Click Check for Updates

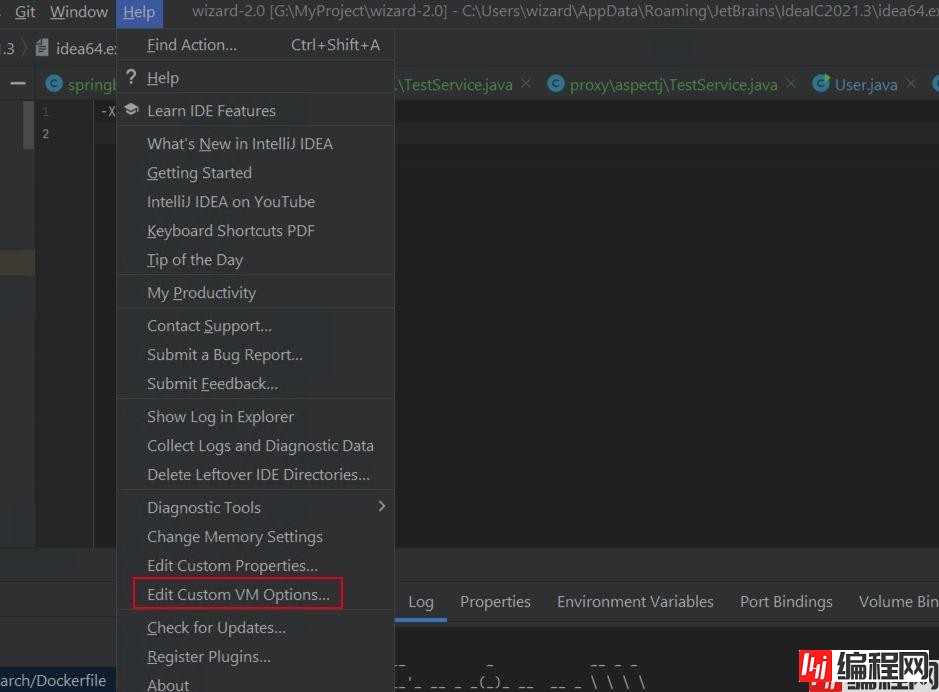pos(216,627)
